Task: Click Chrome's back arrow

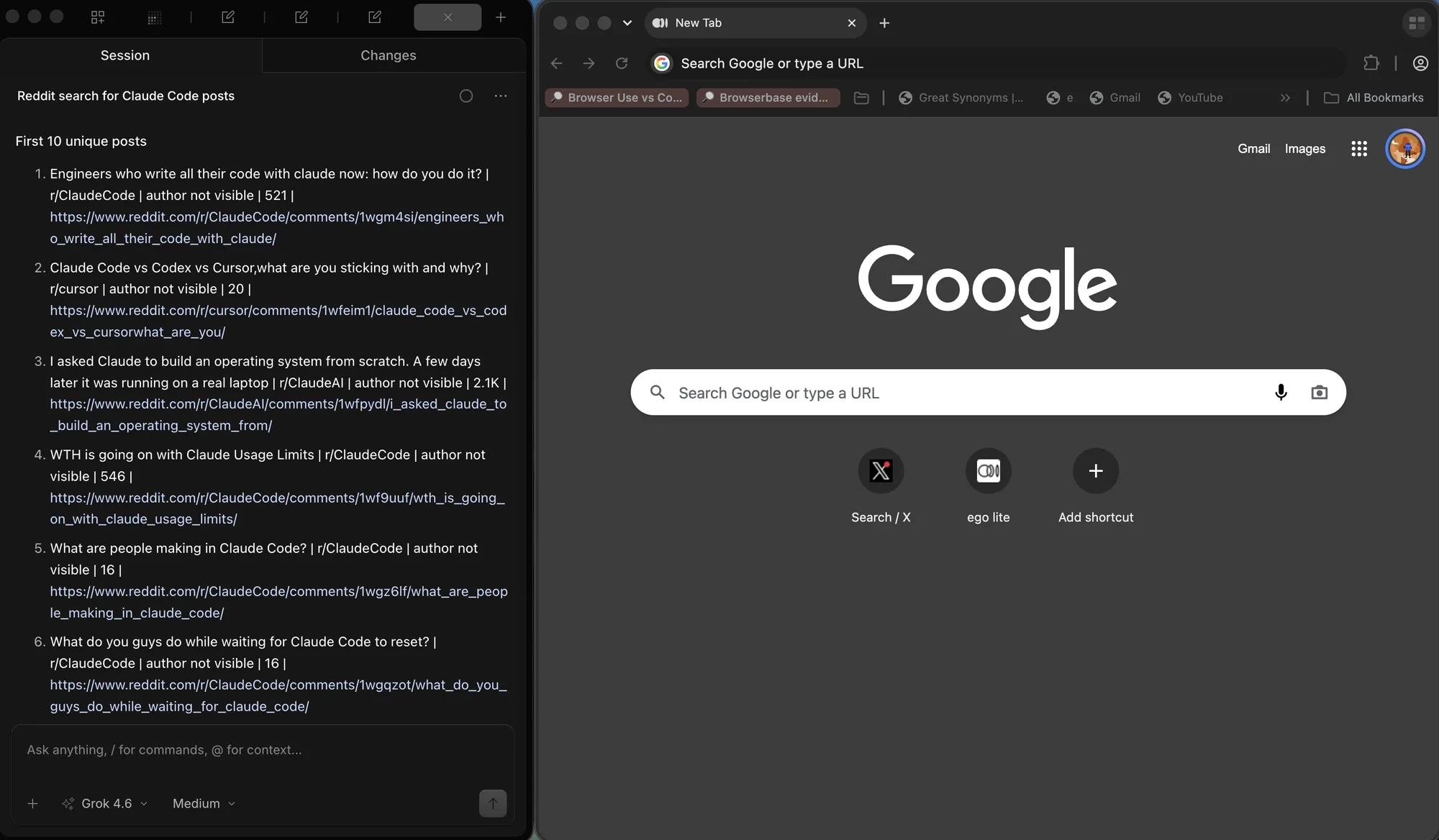Action: [x=557, y=63]
